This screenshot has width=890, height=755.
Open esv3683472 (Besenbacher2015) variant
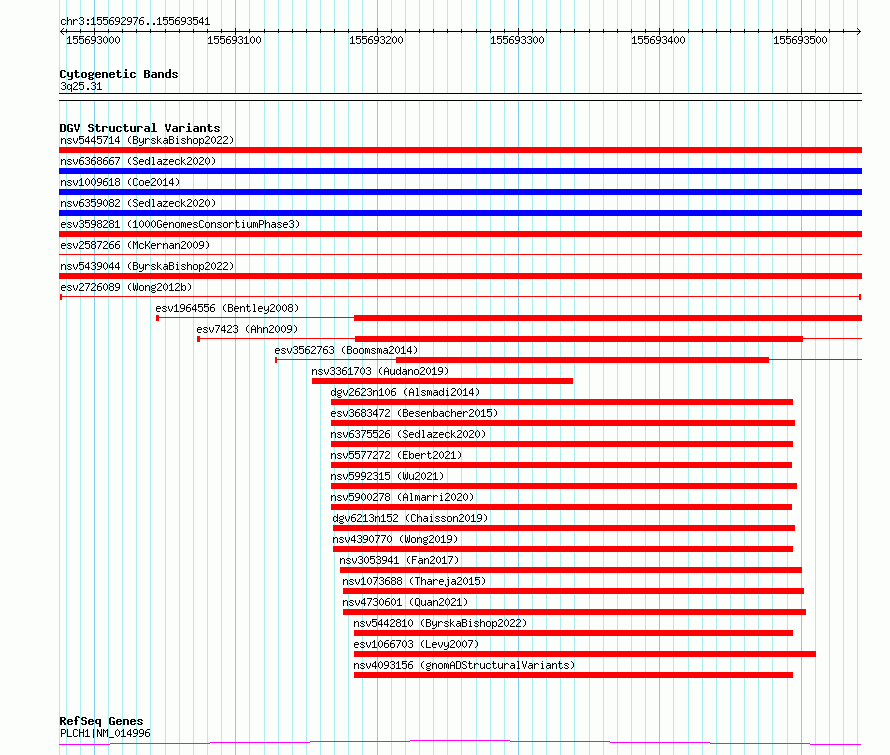pos(414,413)
